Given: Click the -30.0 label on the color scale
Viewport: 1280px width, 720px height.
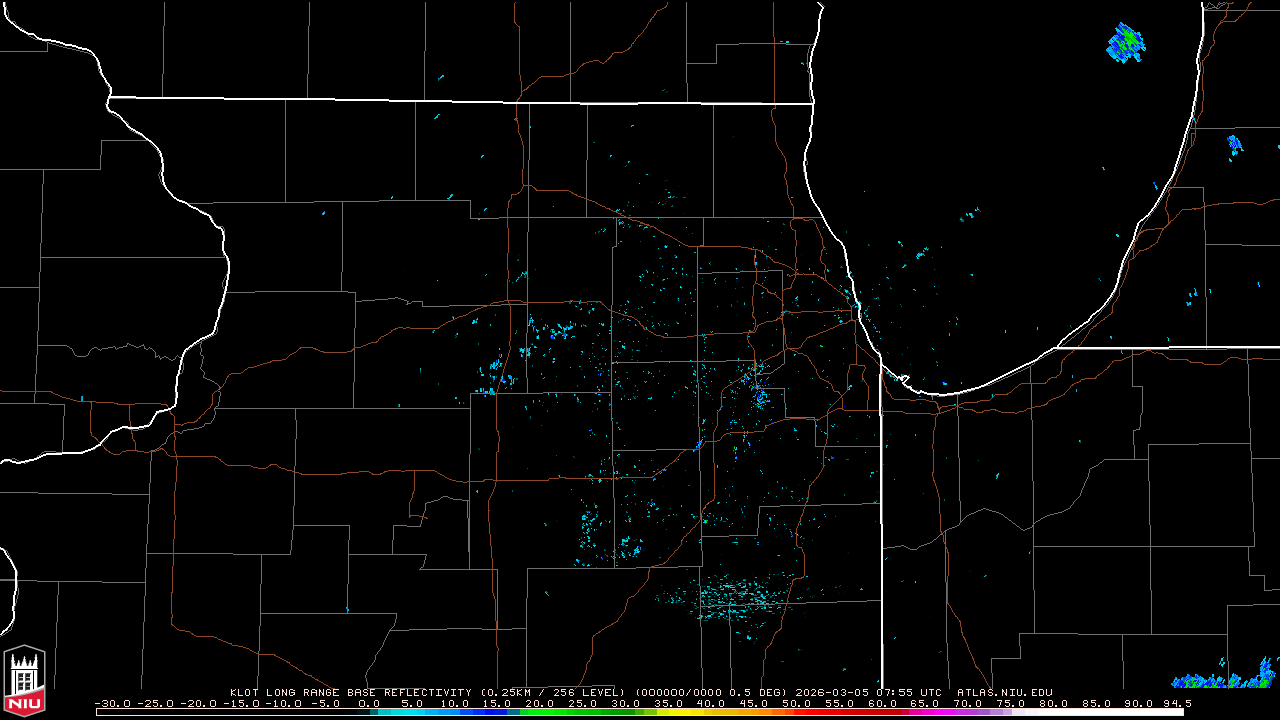Looking at the screenshot, I should click(112, 703).
